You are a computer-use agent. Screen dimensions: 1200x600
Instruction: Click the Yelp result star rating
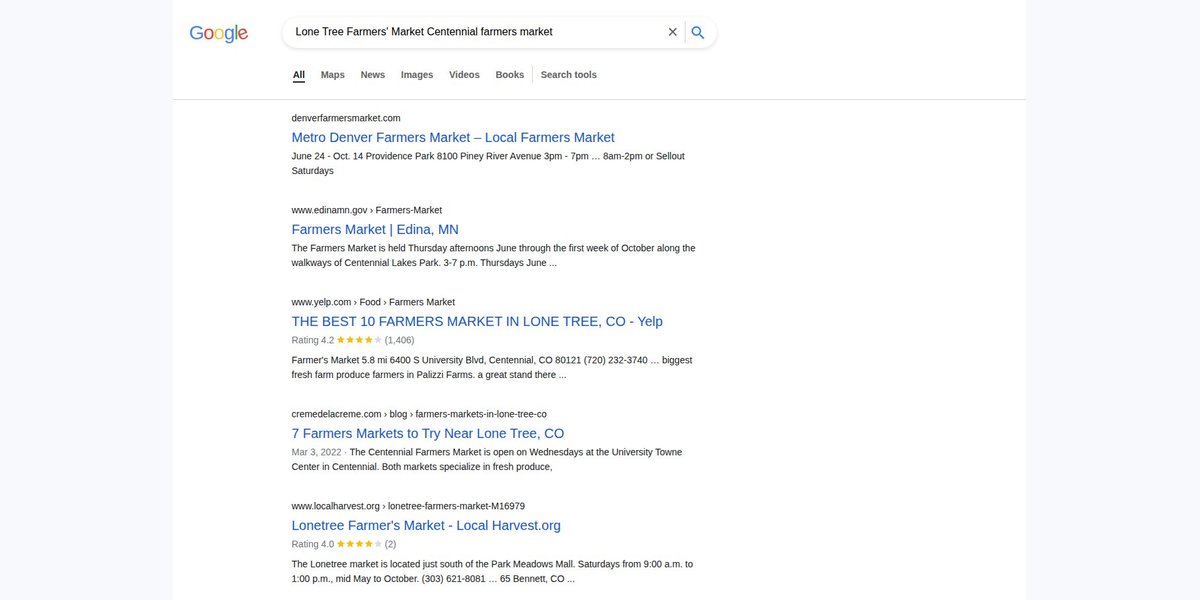pyautogui.click(x=359, y=340)
